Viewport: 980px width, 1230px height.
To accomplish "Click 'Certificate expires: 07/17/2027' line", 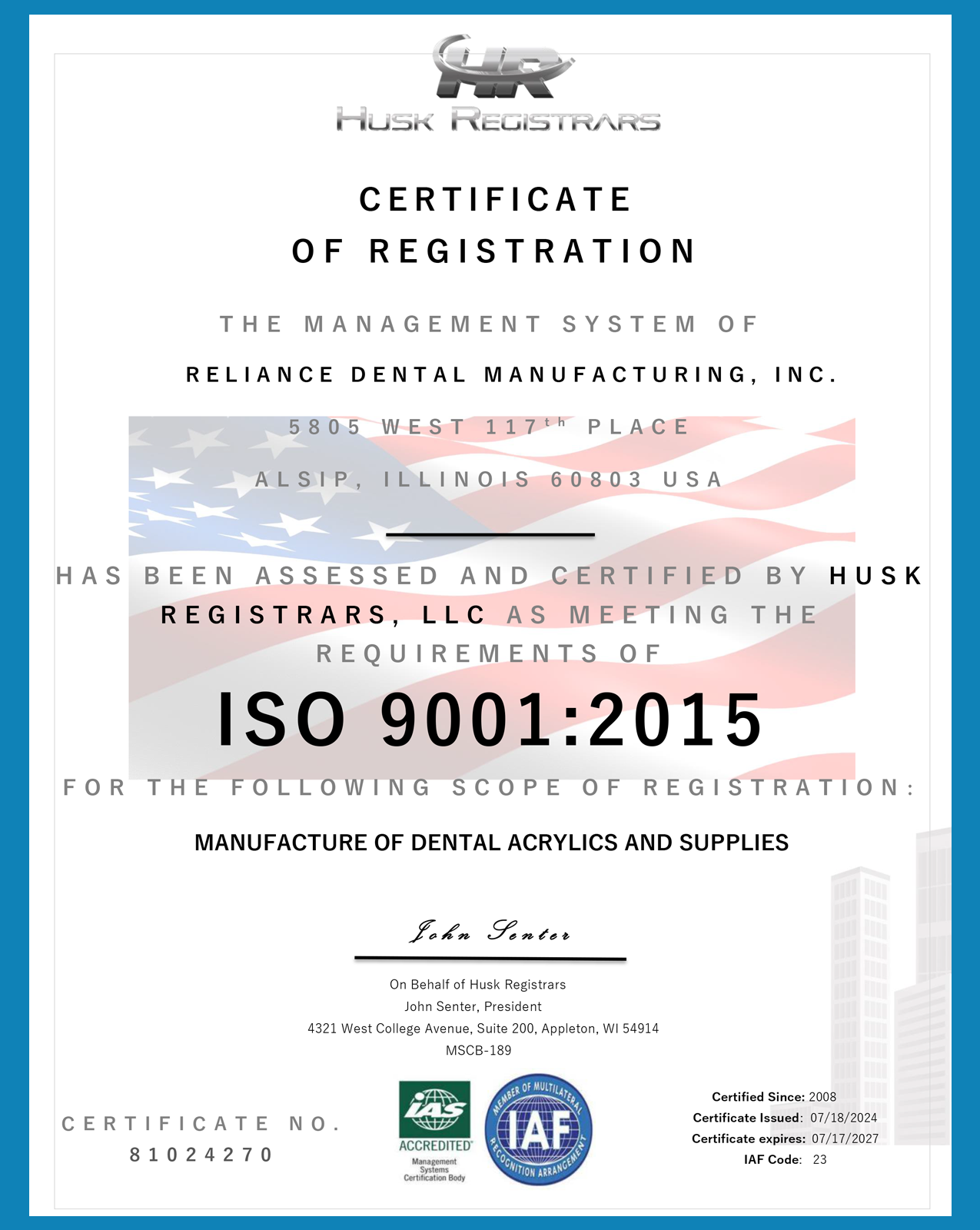I will [x=785, y=1139].
